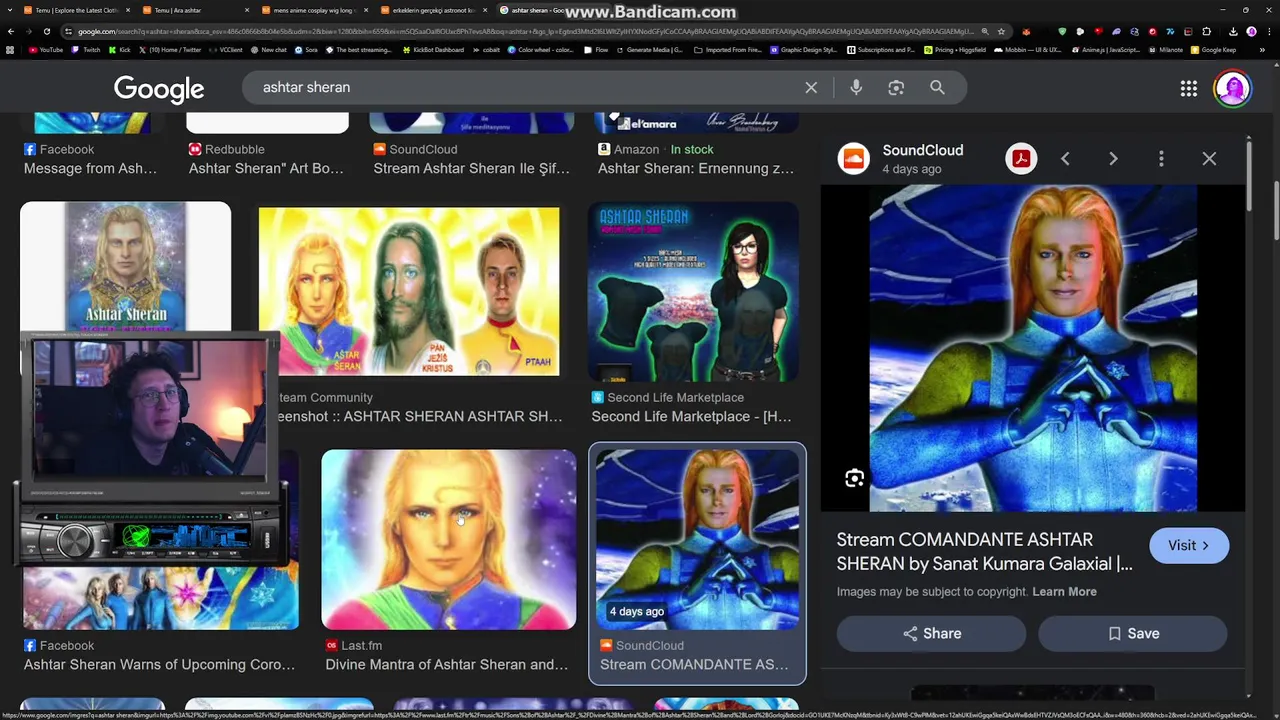Go to Google home via logo
Viewport: 1280px width, 720px height.
tap(159, 89)
